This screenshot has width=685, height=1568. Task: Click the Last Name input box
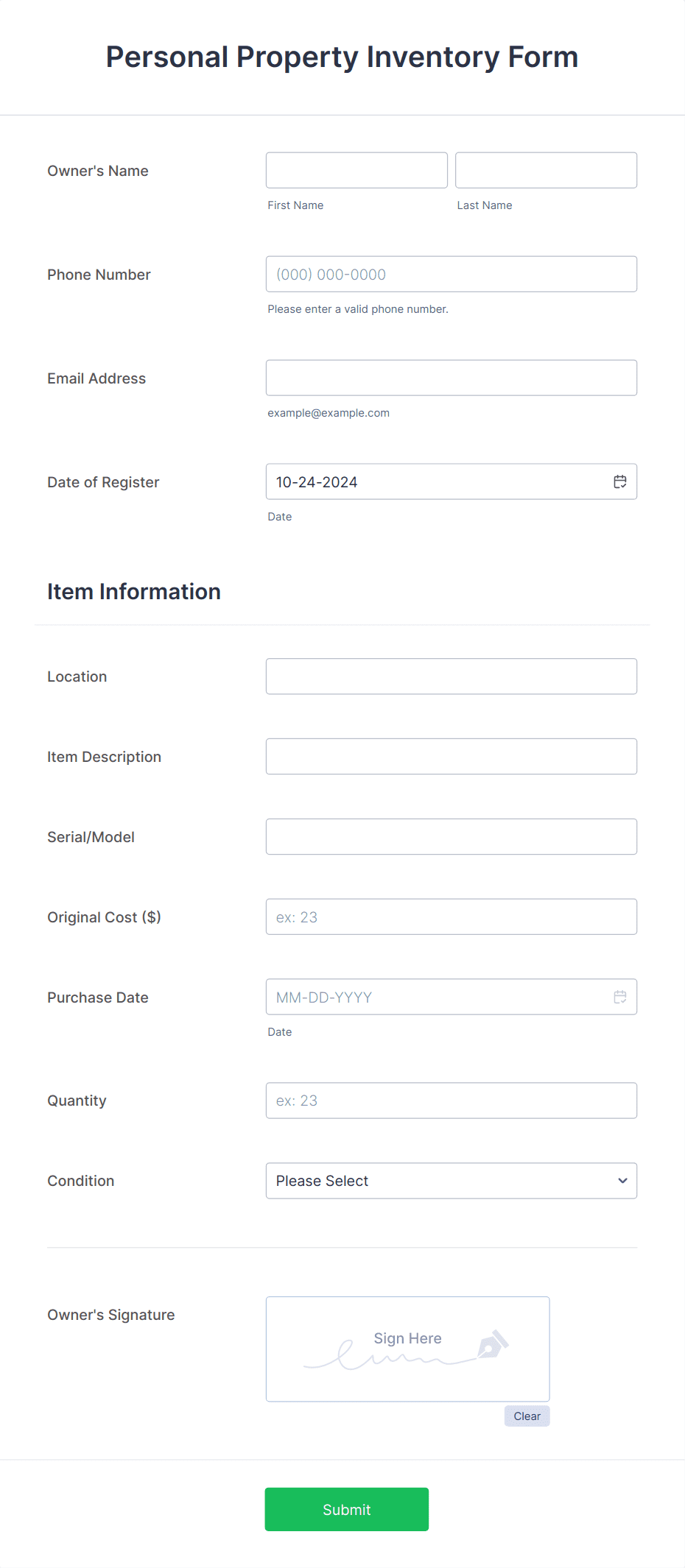[x=546, y=170]
